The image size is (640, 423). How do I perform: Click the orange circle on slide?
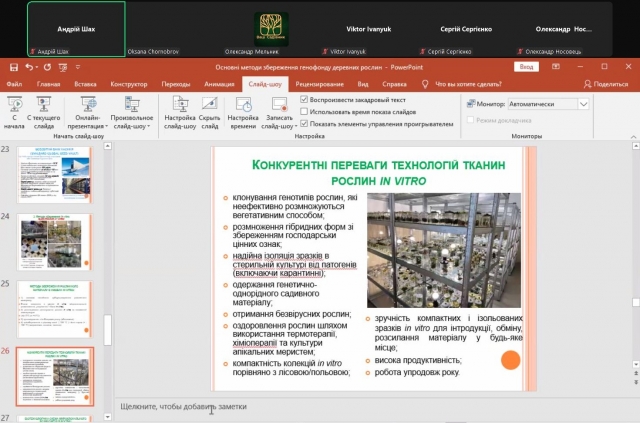click(x=510, y=360)
